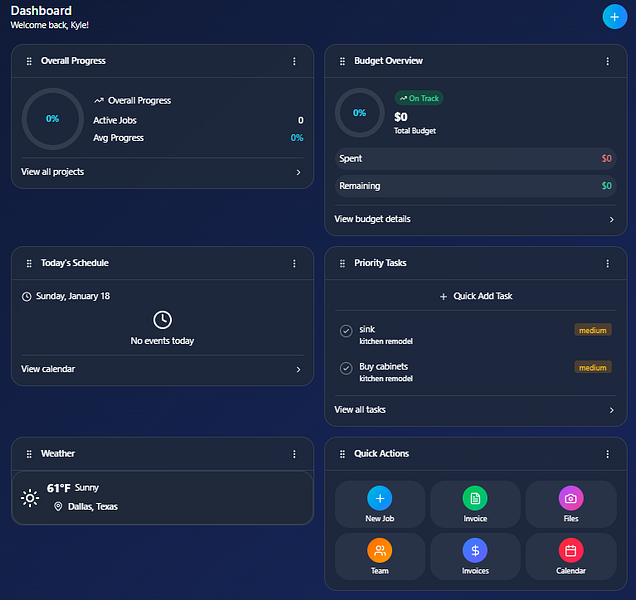The height and width of the screenshot is (600, 636).
Task: Mark the Buy cabinets task as complete
Action: tap(346, 368)
